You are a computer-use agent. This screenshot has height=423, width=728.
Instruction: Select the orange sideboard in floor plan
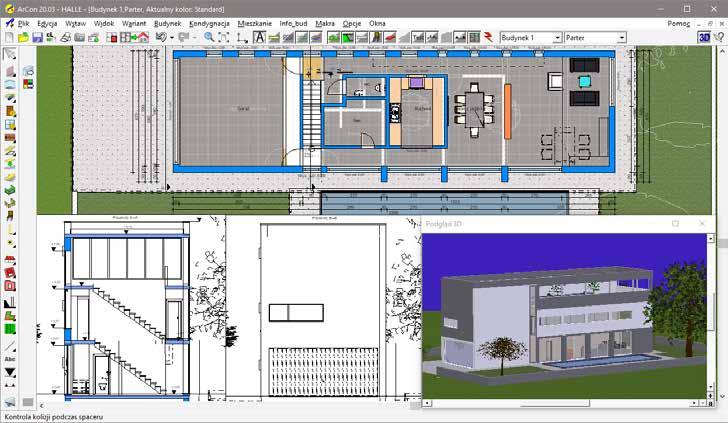click(x=508, y=111)
